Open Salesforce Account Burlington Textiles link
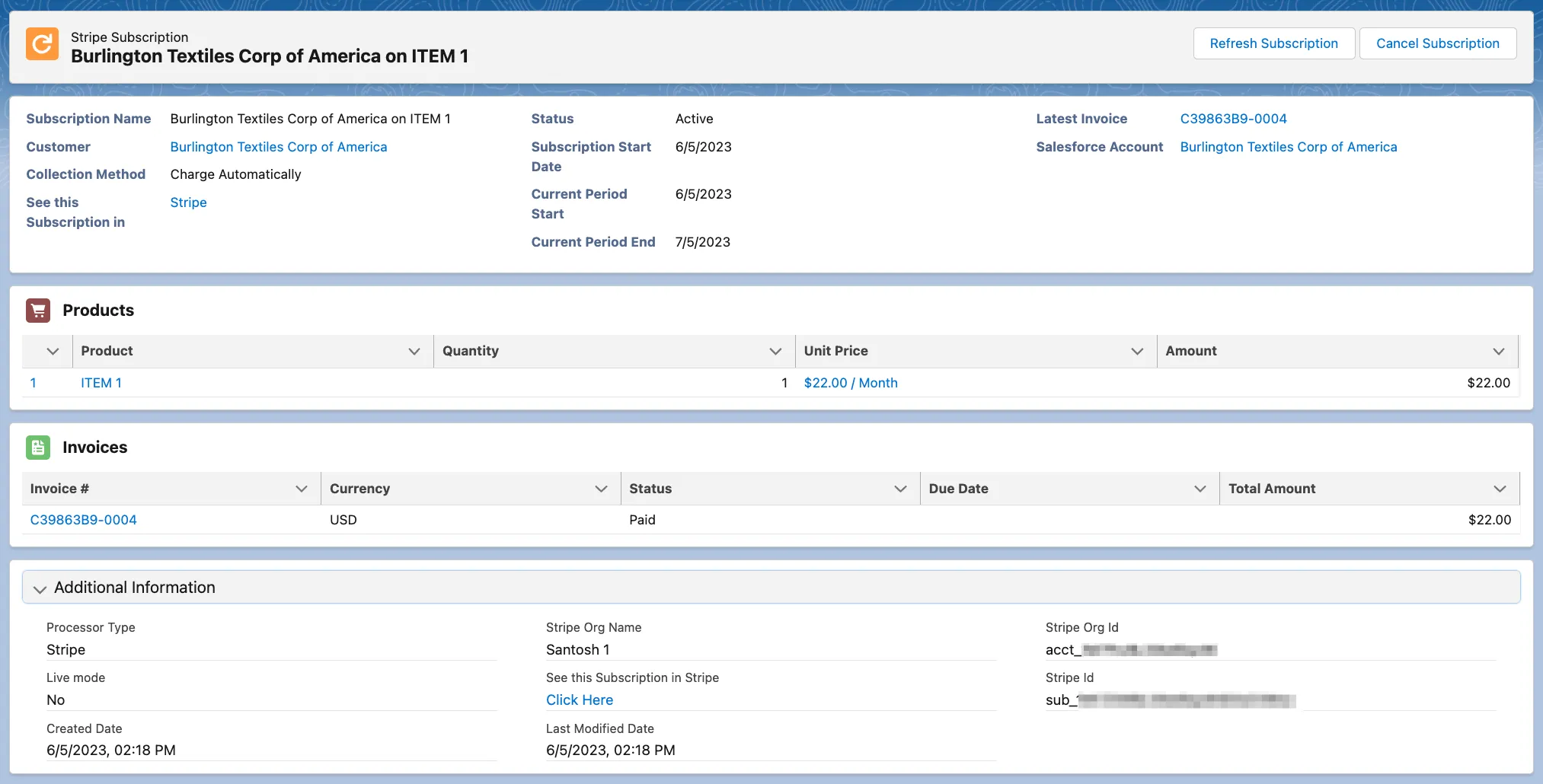This screenshot has height=784, width=1543. coord(1289,147)
